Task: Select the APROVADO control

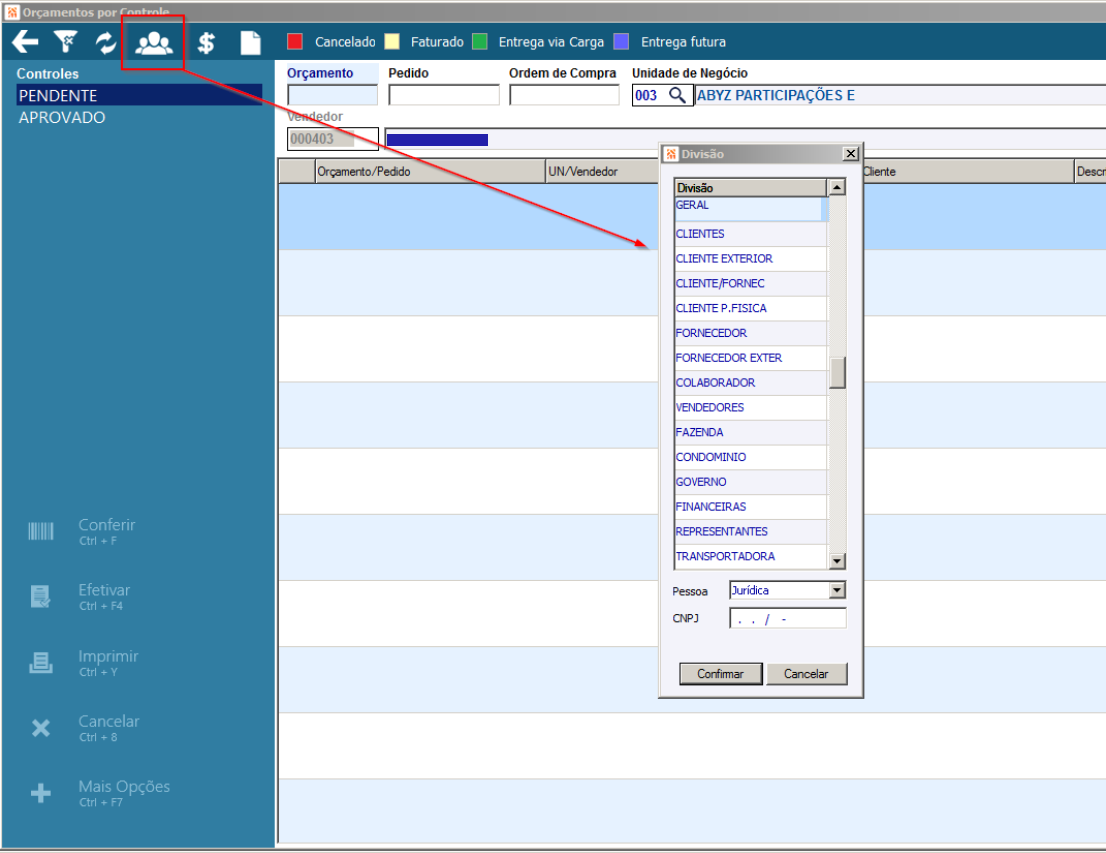Action: pyautogui.click(x=139, y=118)
